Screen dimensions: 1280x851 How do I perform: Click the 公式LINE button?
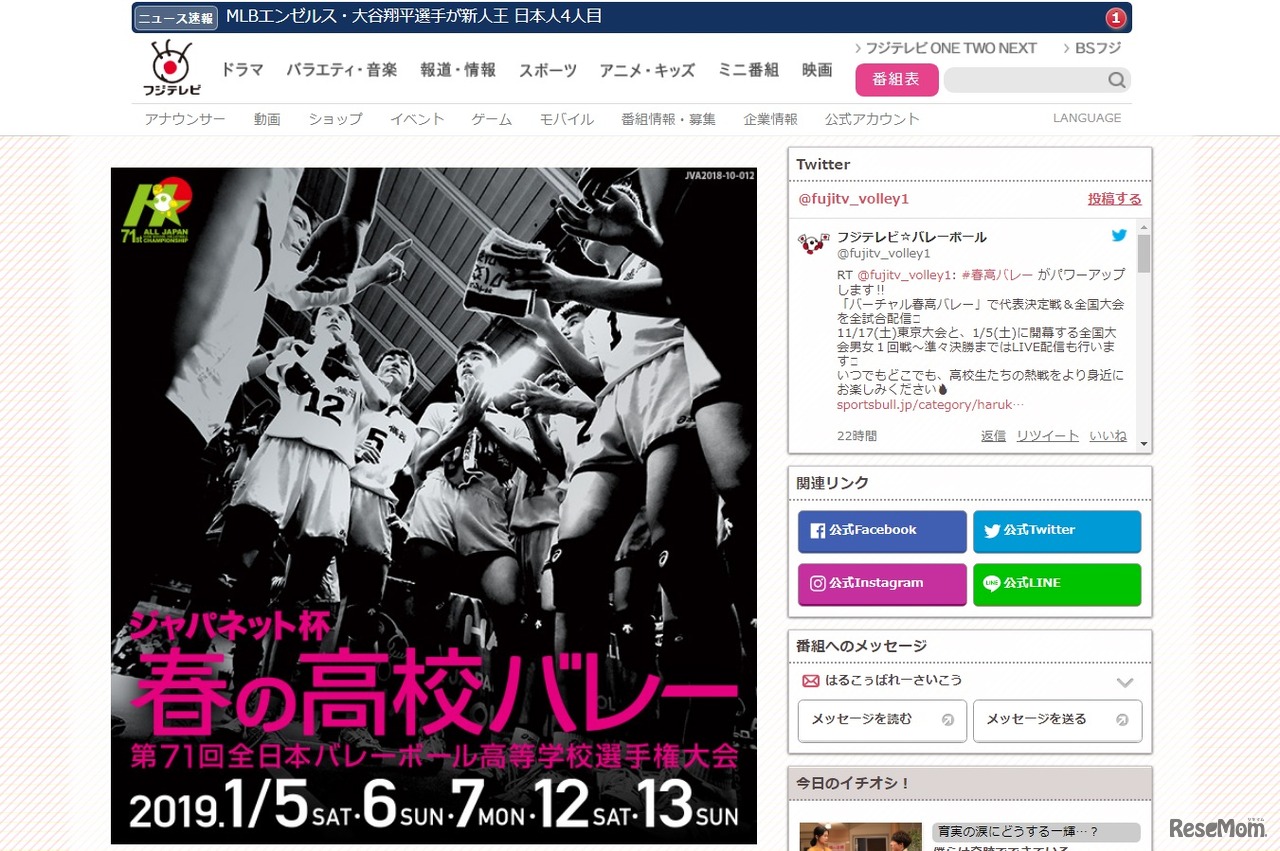(1057, 584)
